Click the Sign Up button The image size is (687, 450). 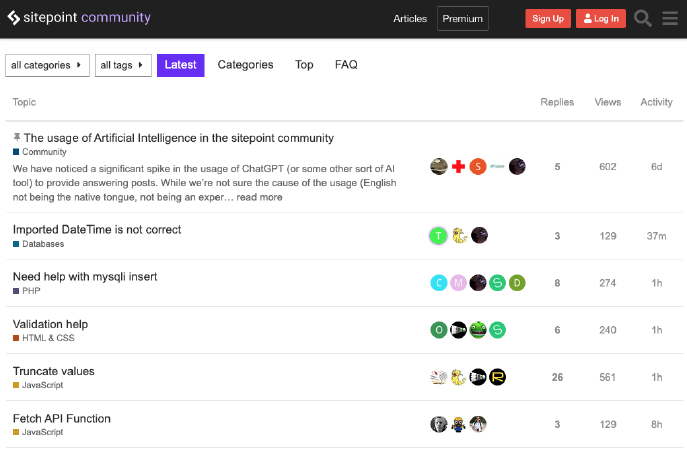coord(548,18)
